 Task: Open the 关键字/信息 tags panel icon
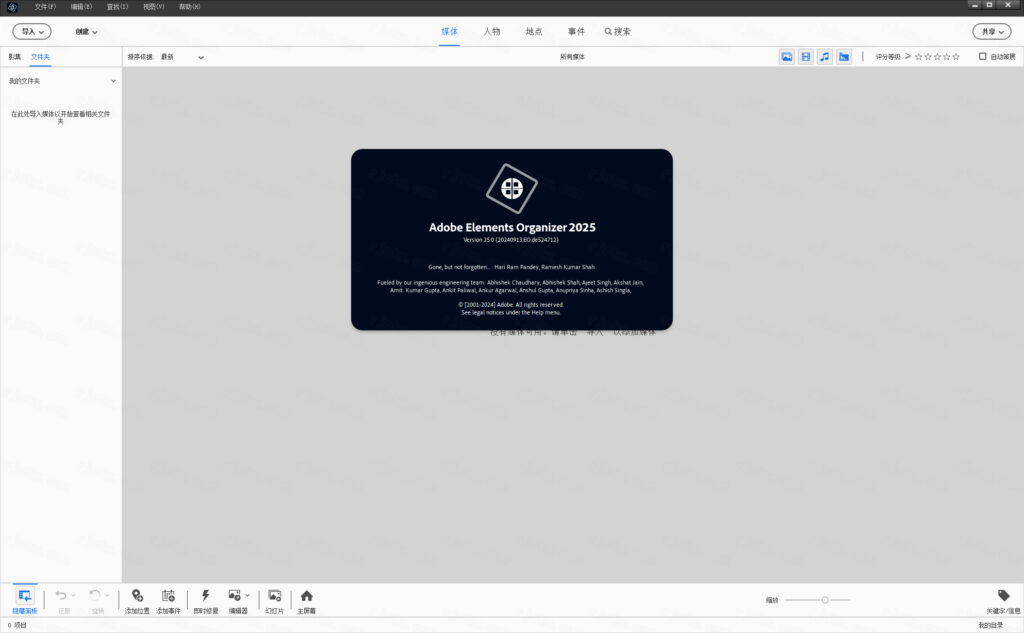[1004, 595]
